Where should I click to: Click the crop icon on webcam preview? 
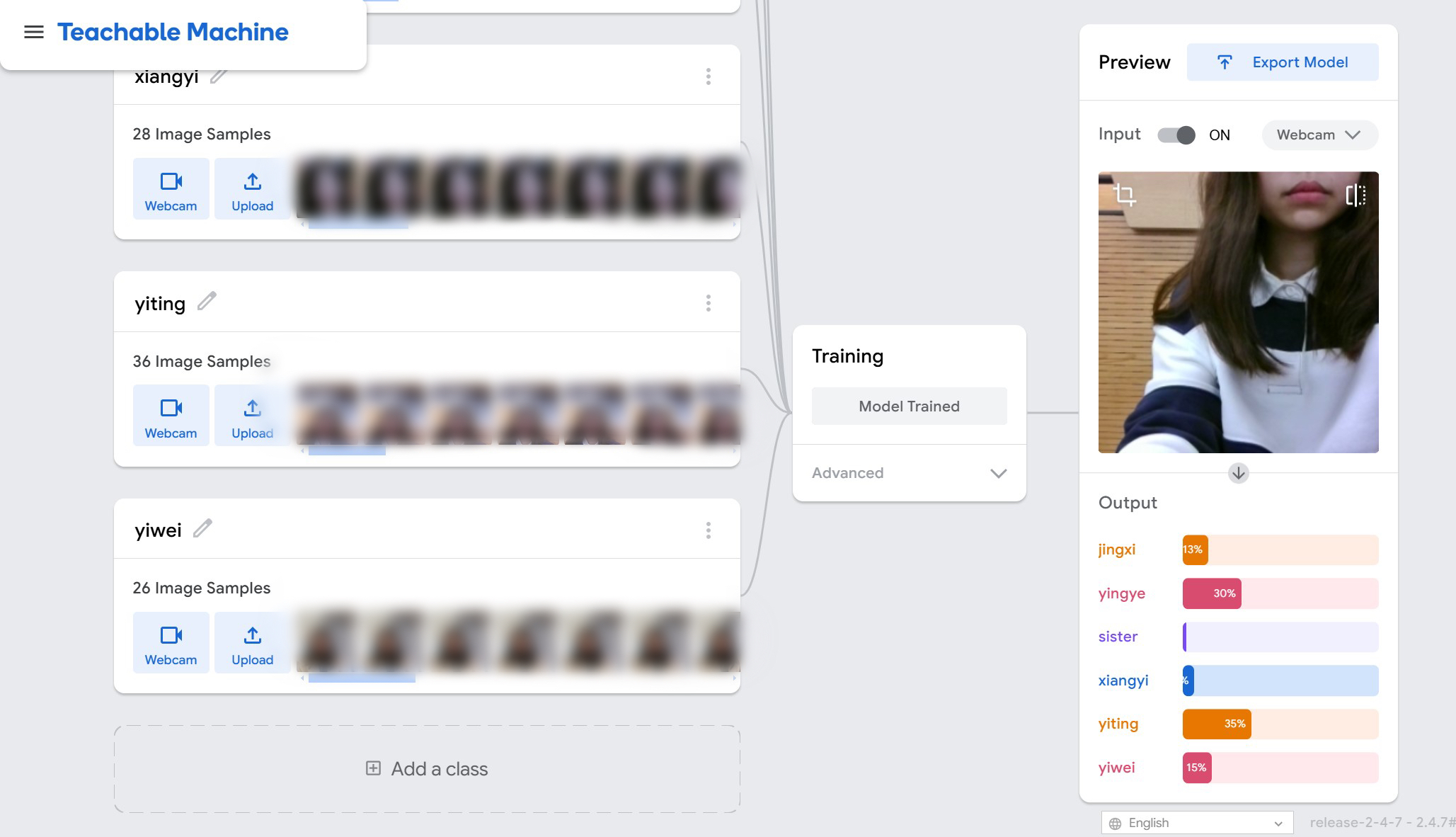tap(1124, 194)
